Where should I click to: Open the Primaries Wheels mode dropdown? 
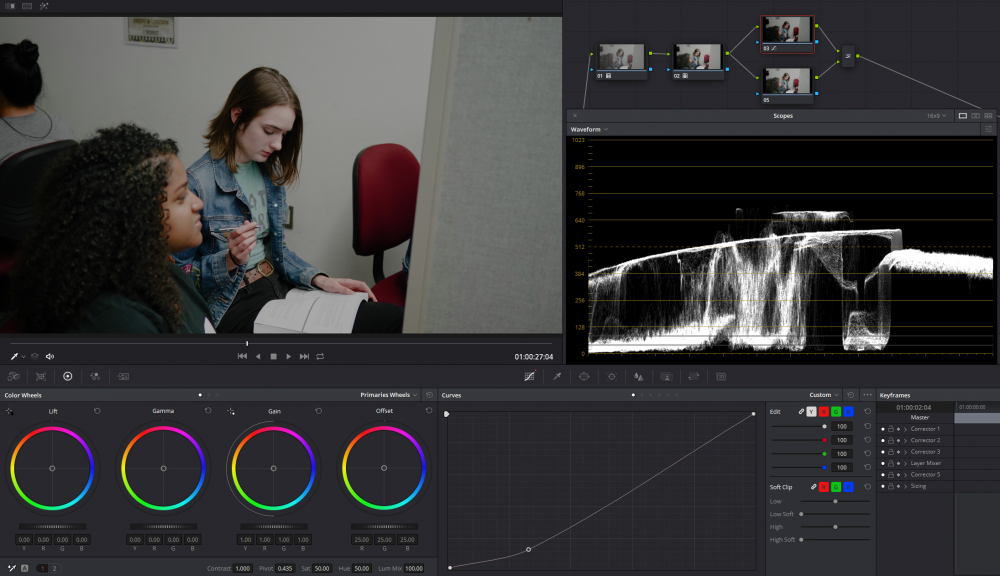tap(389, 395)
